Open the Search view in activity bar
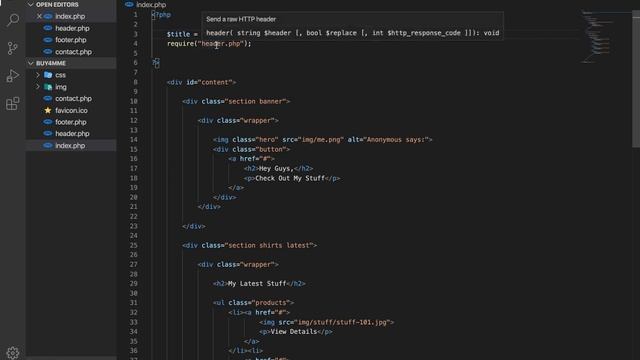Viewport: 640px width, 360px height. click(13, 20)
